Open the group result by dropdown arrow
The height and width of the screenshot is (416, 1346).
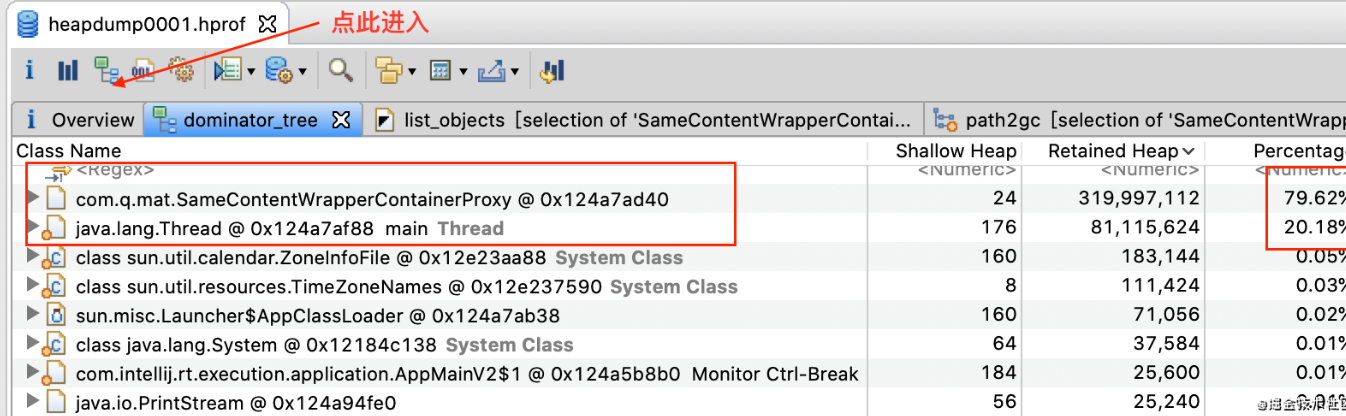(x=410, y=72)
